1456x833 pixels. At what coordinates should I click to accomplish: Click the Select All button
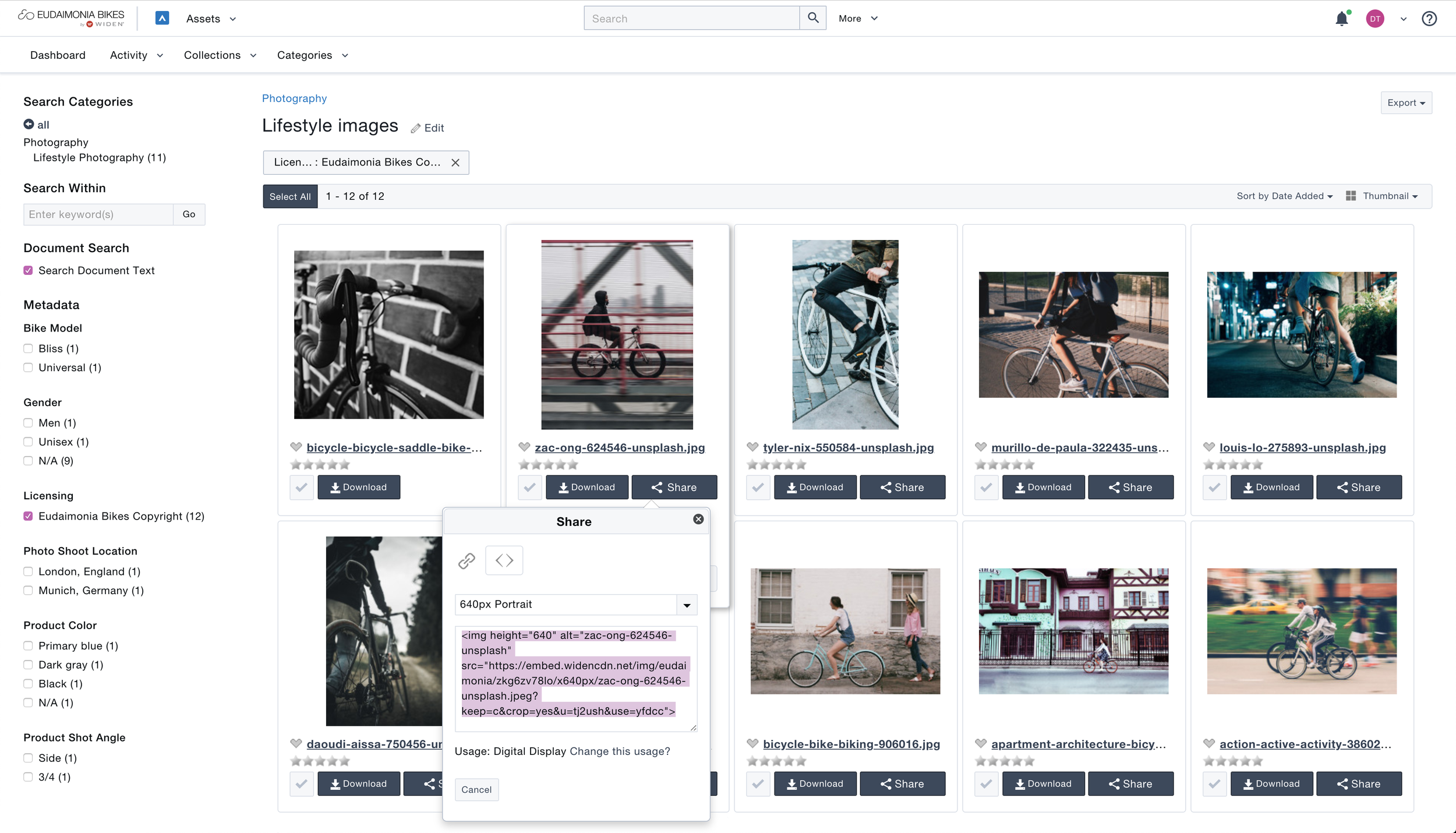click(x=290, y=196)
